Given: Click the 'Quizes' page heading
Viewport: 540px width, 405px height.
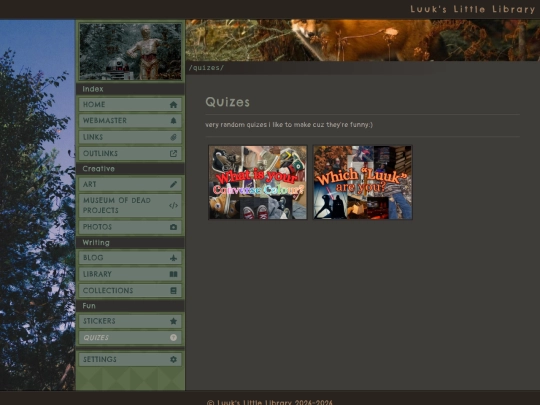Looking at the screenshot, I should tap(227, 102).
